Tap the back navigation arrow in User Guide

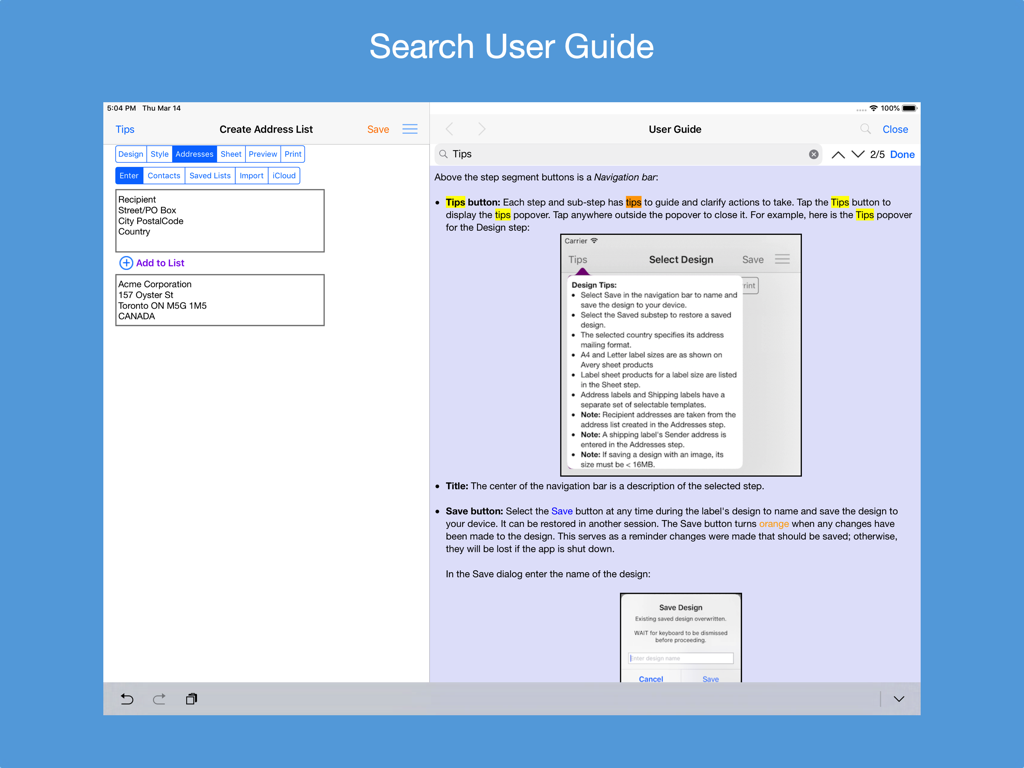point(449,128)
